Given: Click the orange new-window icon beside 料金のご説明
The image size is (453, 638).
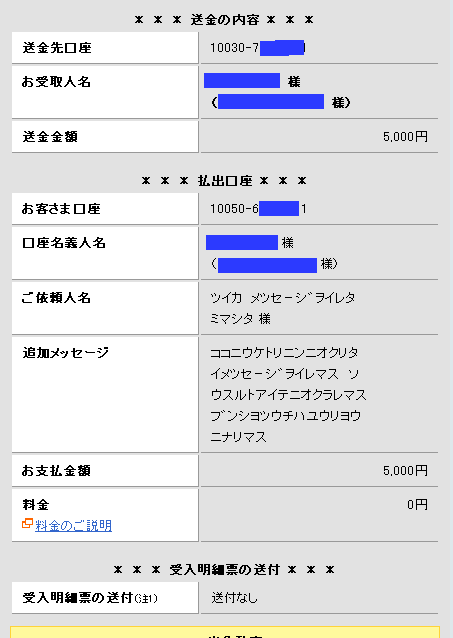Looking at the screenshot, I should pos(27,524).
